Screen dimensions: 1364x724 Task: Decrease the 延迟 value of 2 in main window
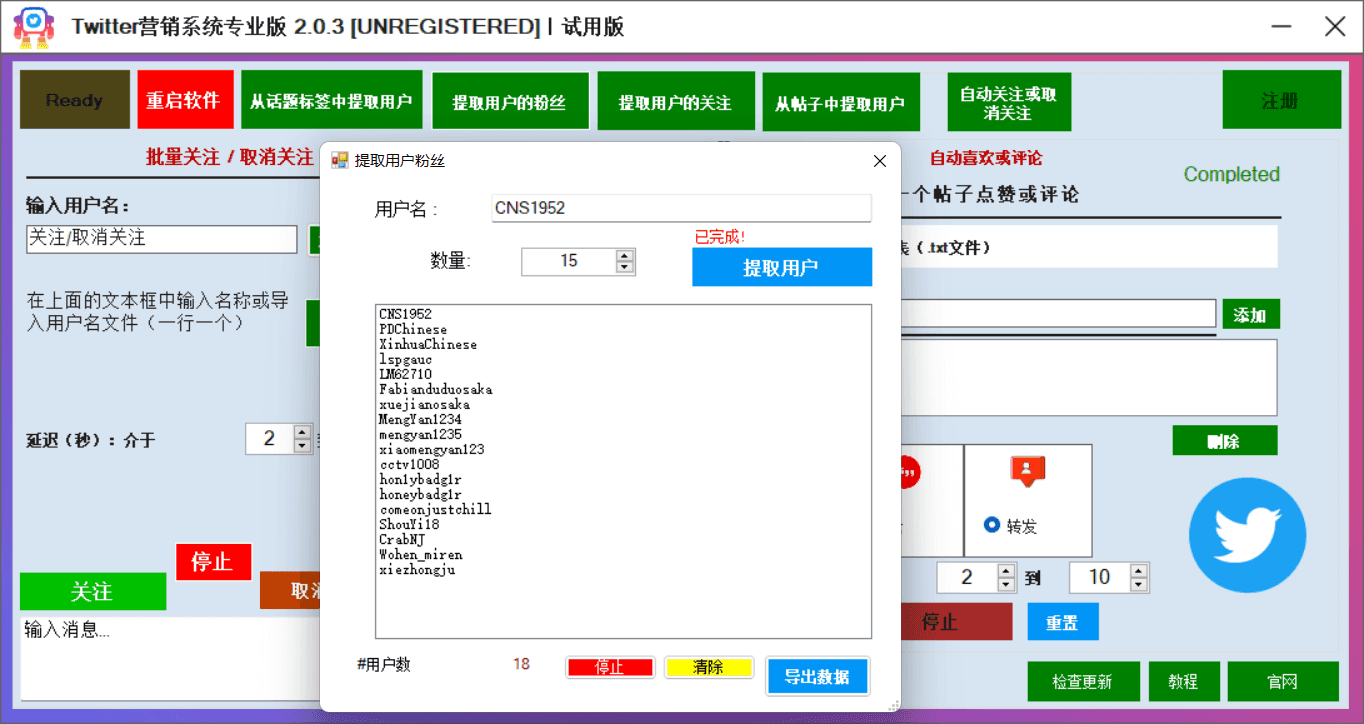coord(302,445)
